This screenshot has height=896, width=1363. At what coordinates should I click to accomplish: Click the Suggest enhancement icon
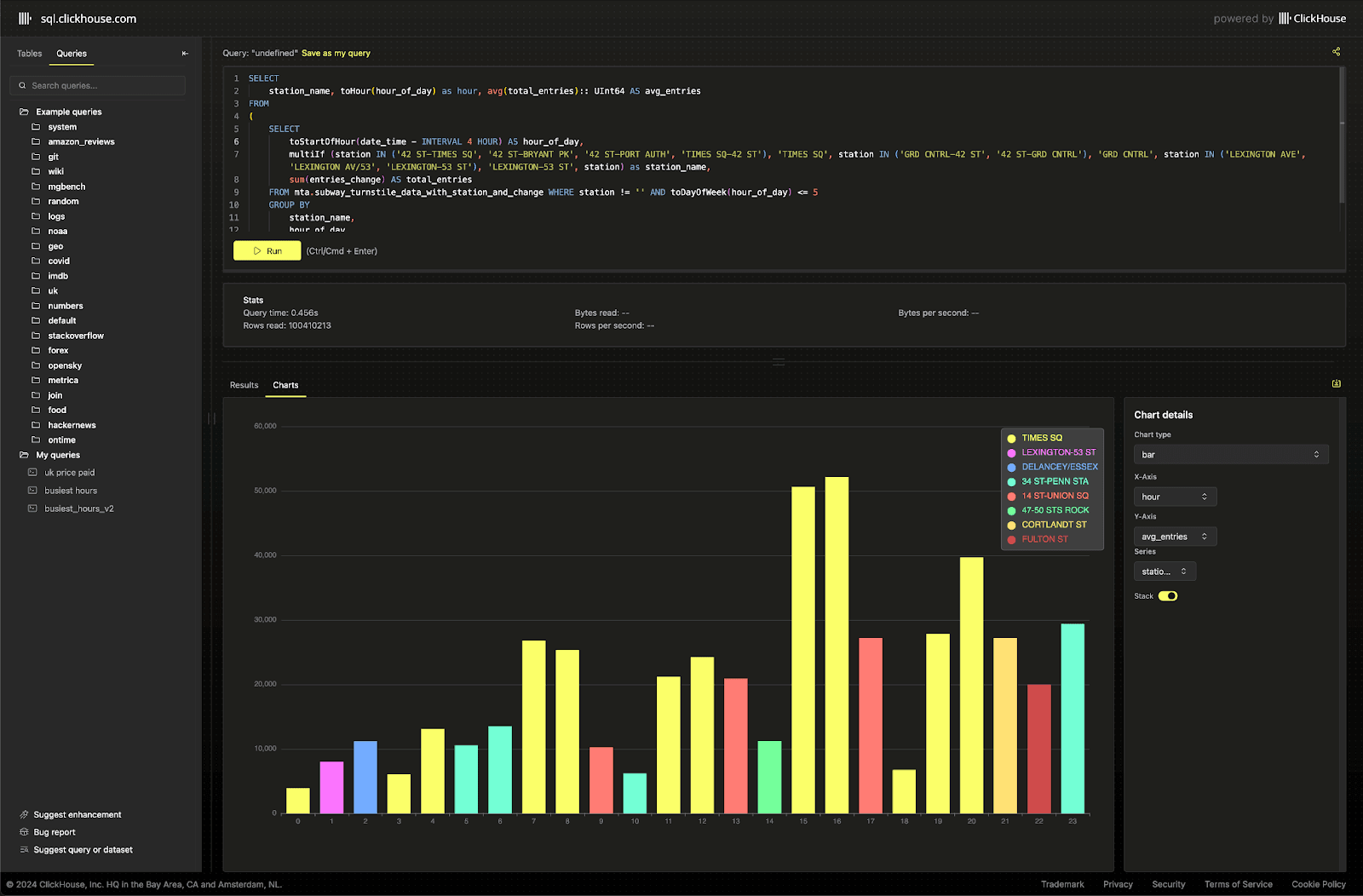point(24,814)
